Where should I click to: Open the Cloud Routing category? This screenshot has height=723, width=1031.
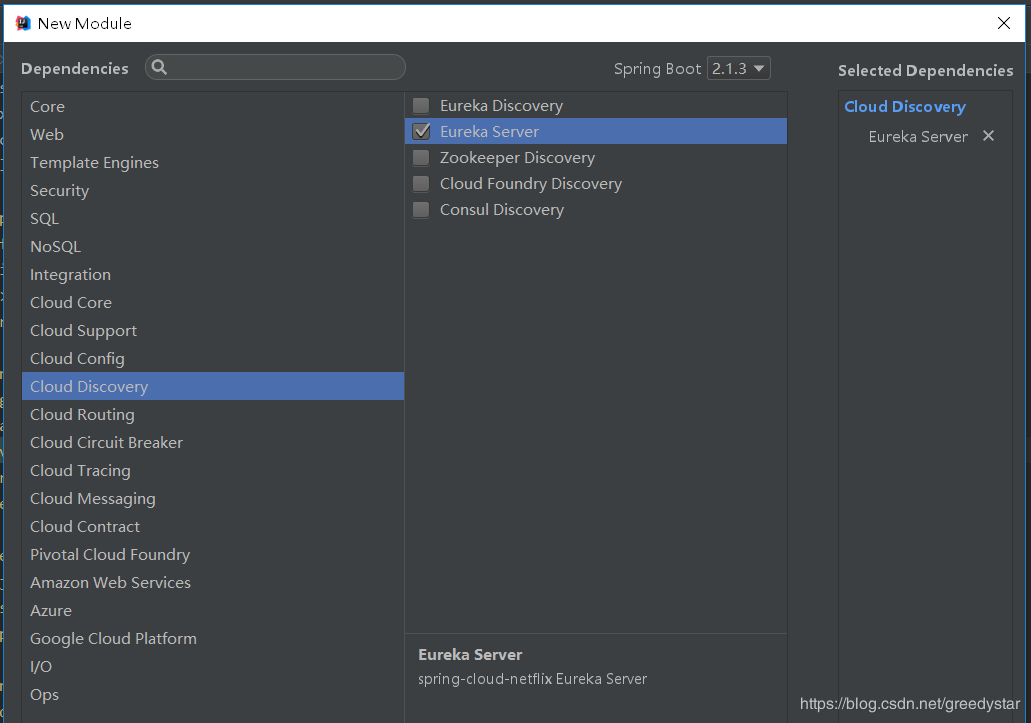[213, 415]
